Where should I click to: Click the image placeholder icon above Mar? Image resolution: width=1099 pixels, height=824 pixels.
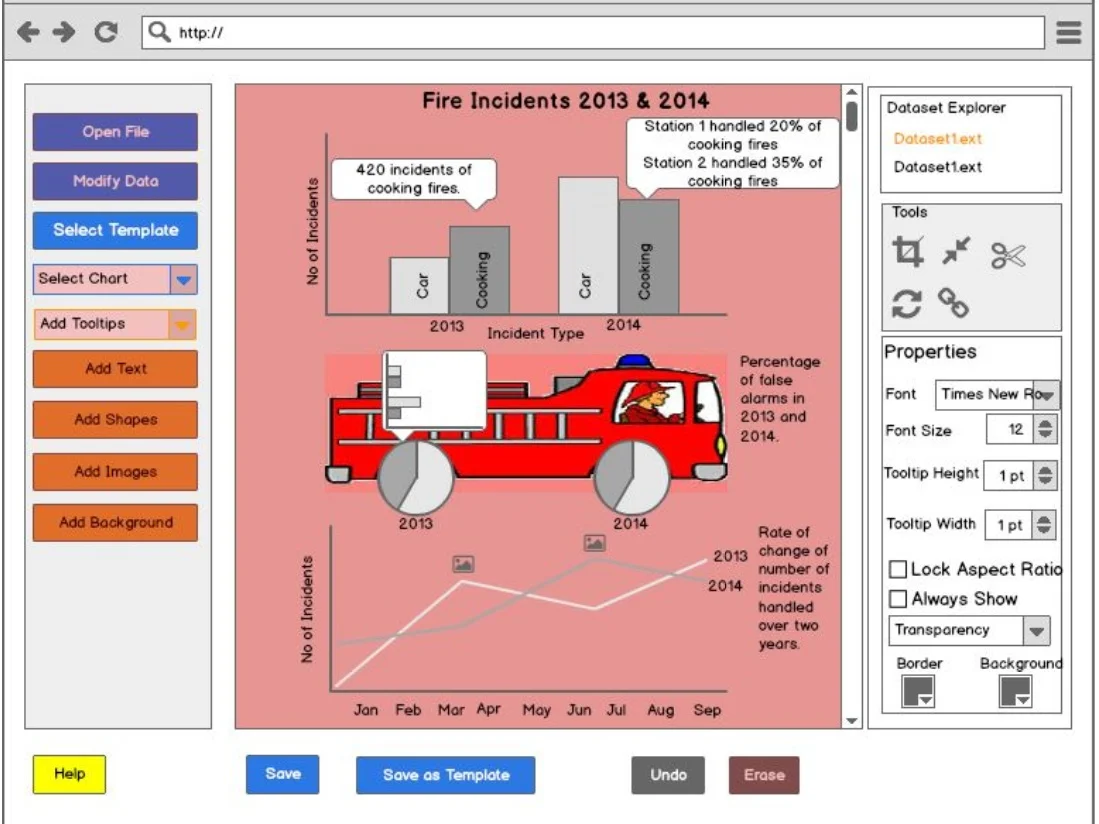pos(463,563)
